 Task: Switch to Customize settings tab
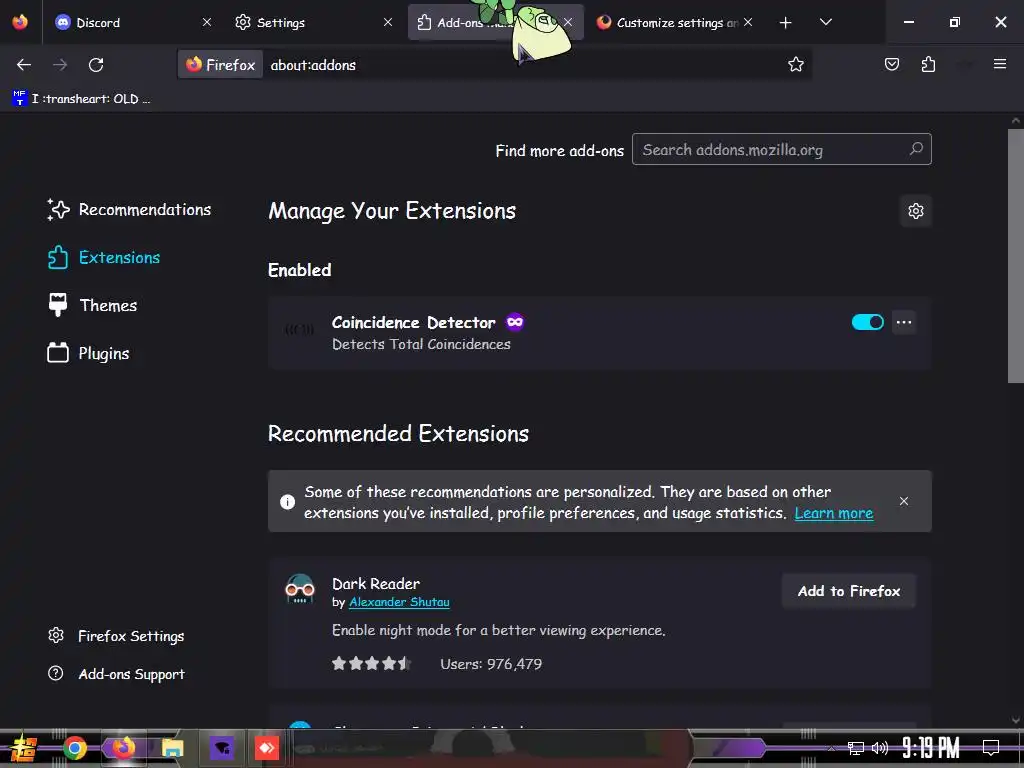(675, 22)
